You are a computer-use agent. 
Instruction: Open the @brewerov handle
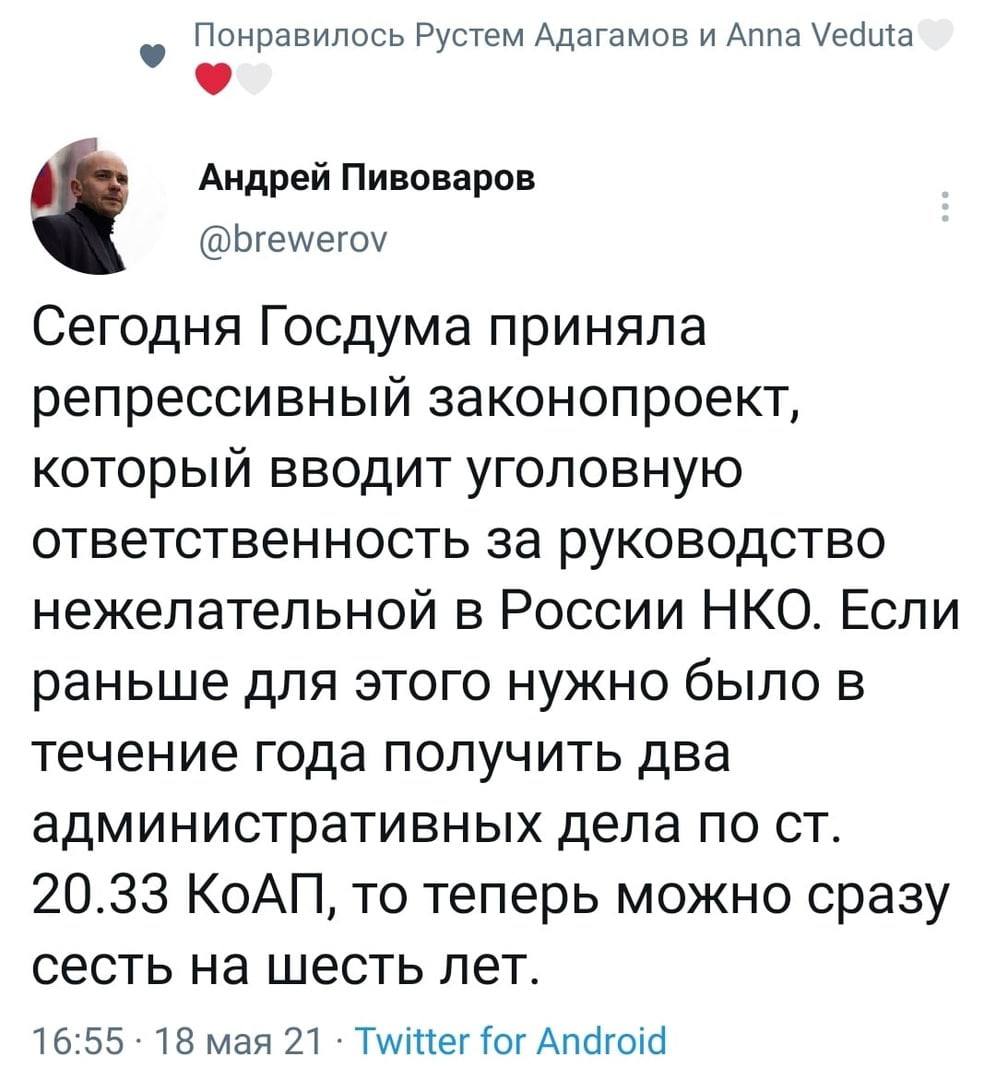(284, 241)
